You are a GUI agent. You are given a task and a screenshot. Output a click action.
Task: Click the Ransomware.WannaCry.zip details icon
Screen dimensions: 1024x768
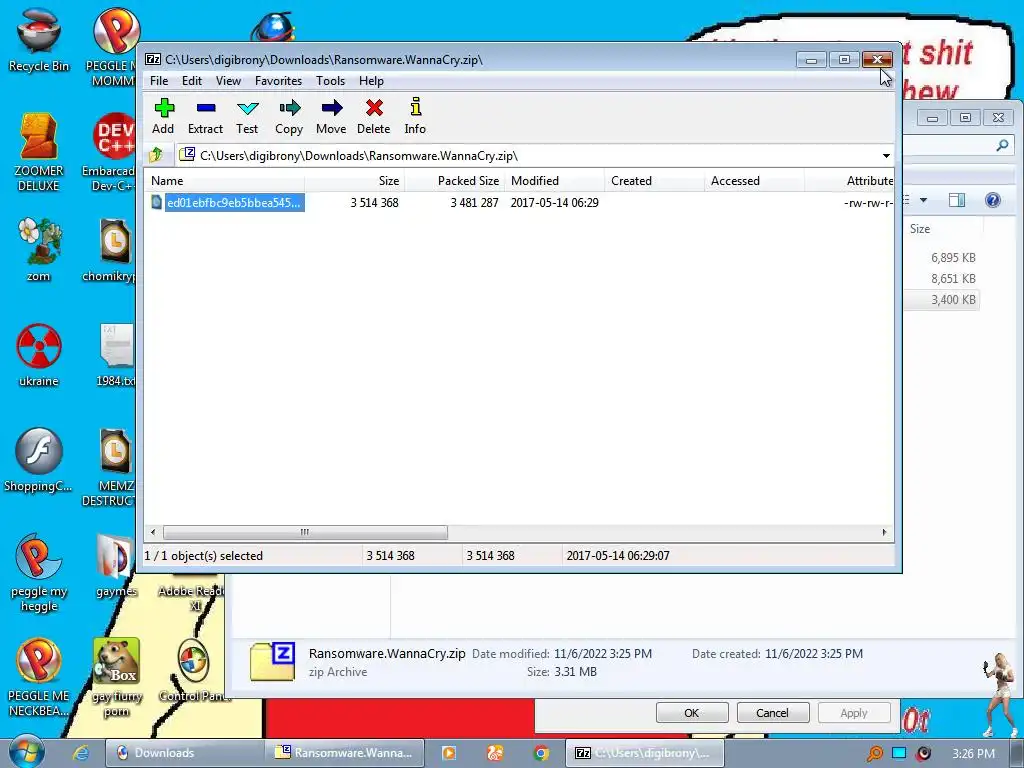pyautogui.click(x=273, y=662)
